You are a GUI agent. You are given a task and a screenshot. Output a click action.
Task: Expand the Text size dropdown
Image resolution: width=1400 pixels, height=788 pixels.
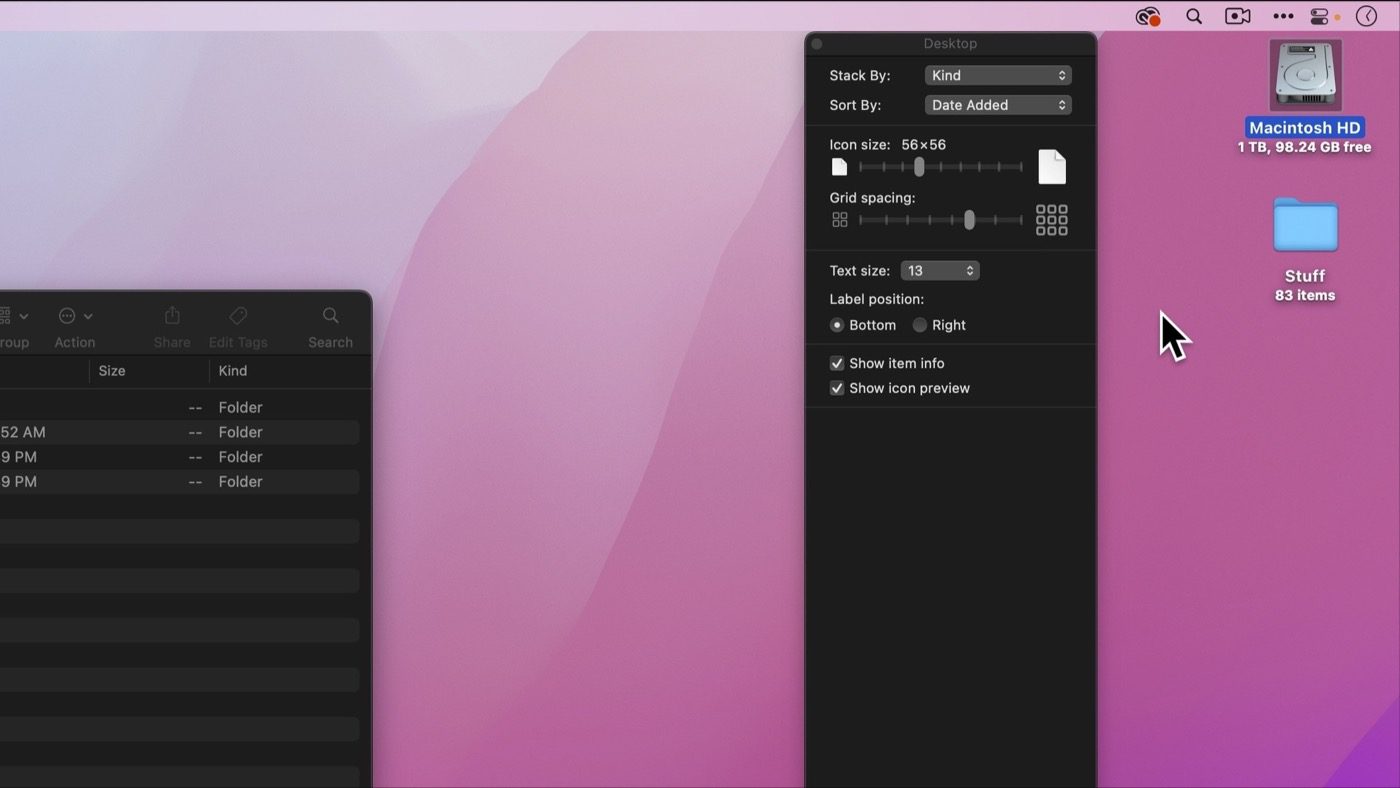click(939, 271)
